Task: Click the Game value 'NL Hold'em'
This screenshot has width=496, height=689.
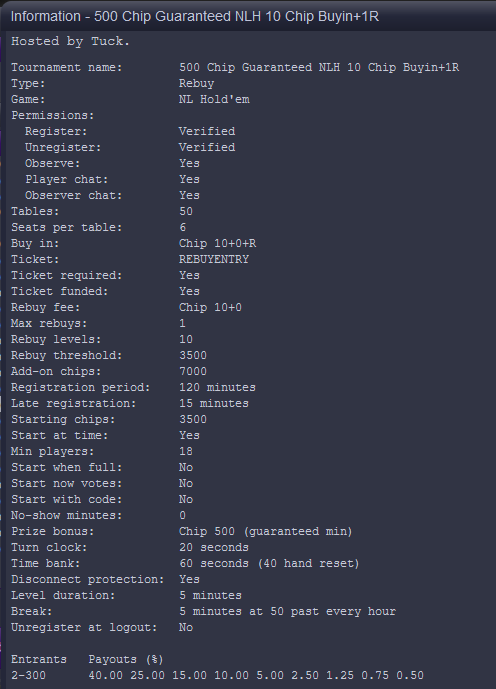Action: pyautogui.click(x=214, y=99)
